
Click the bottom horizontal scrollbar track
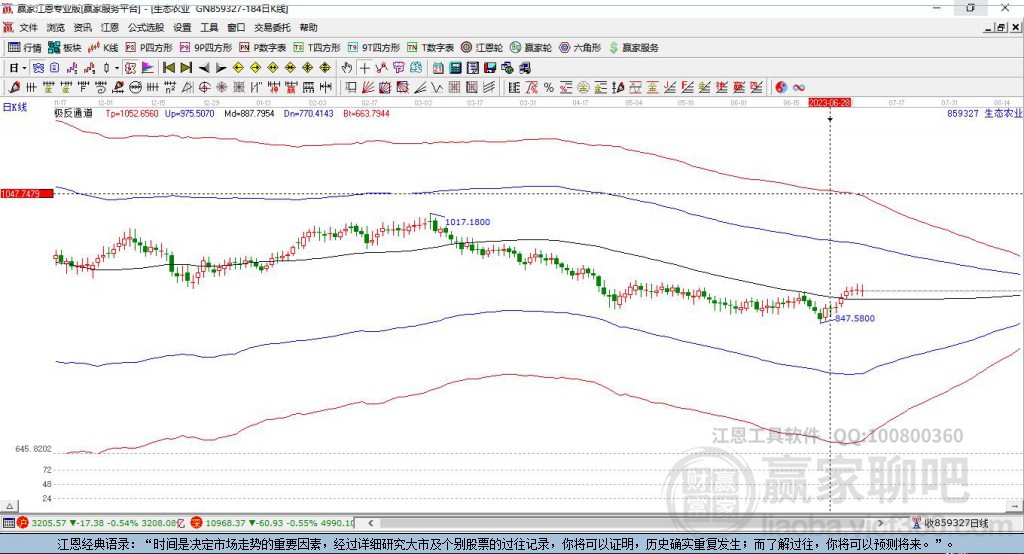[625, 523]
